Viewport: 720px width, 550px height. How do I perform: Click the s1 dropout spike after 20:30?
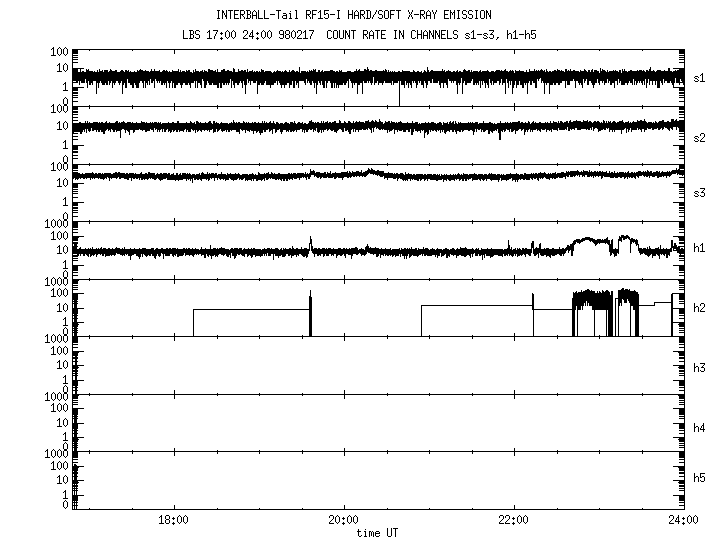pos(399,95)
